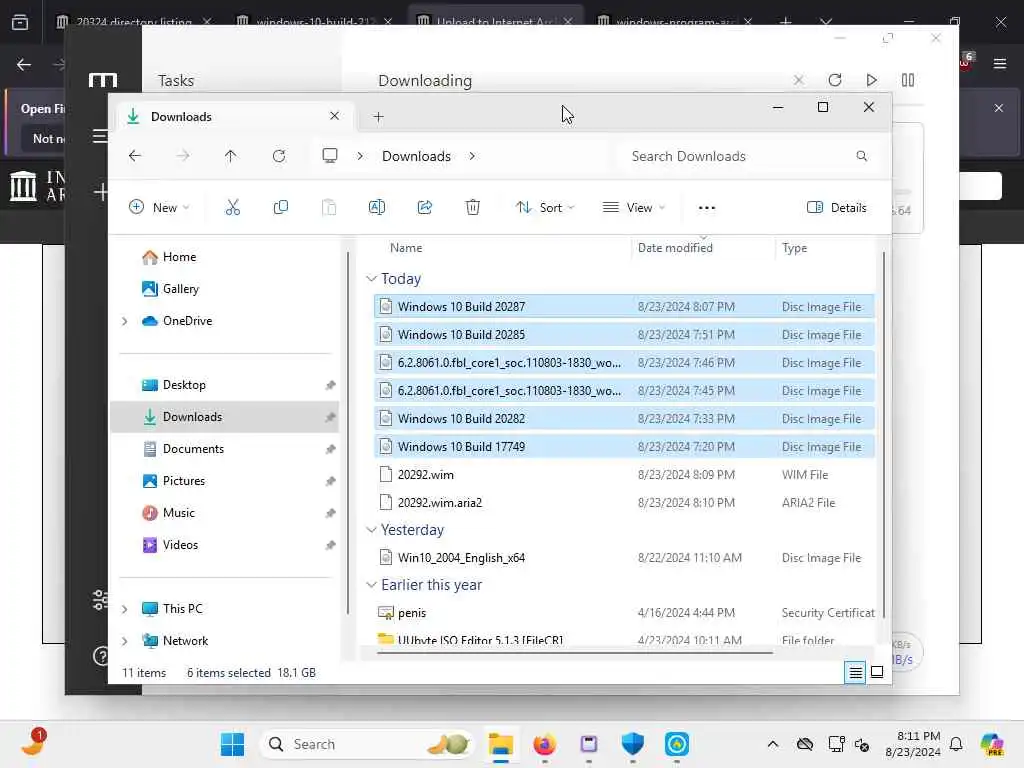Click the delete X icon in Downloading panel

[x=798, y=80]
